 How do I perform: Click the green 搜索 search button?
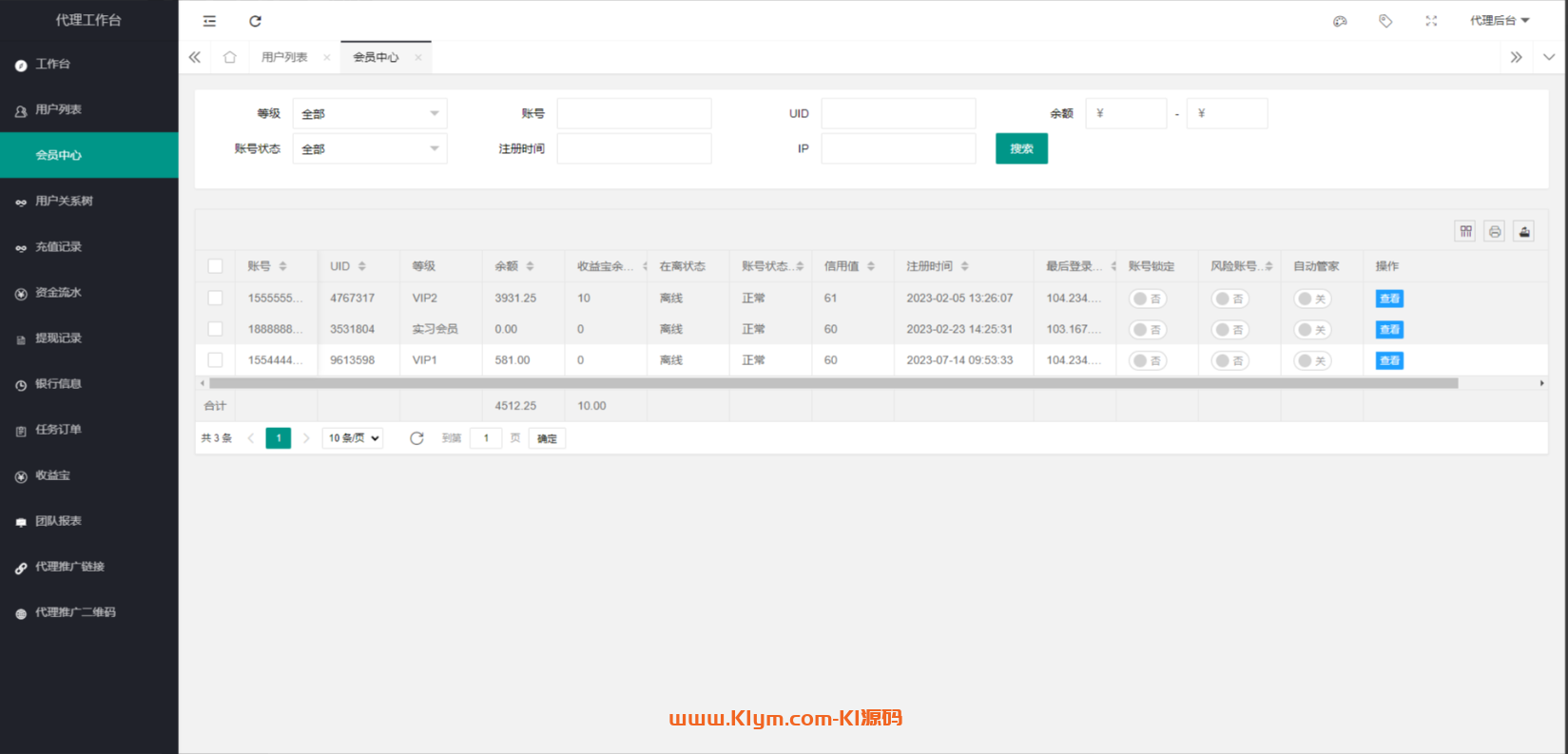coord(1021,149)
